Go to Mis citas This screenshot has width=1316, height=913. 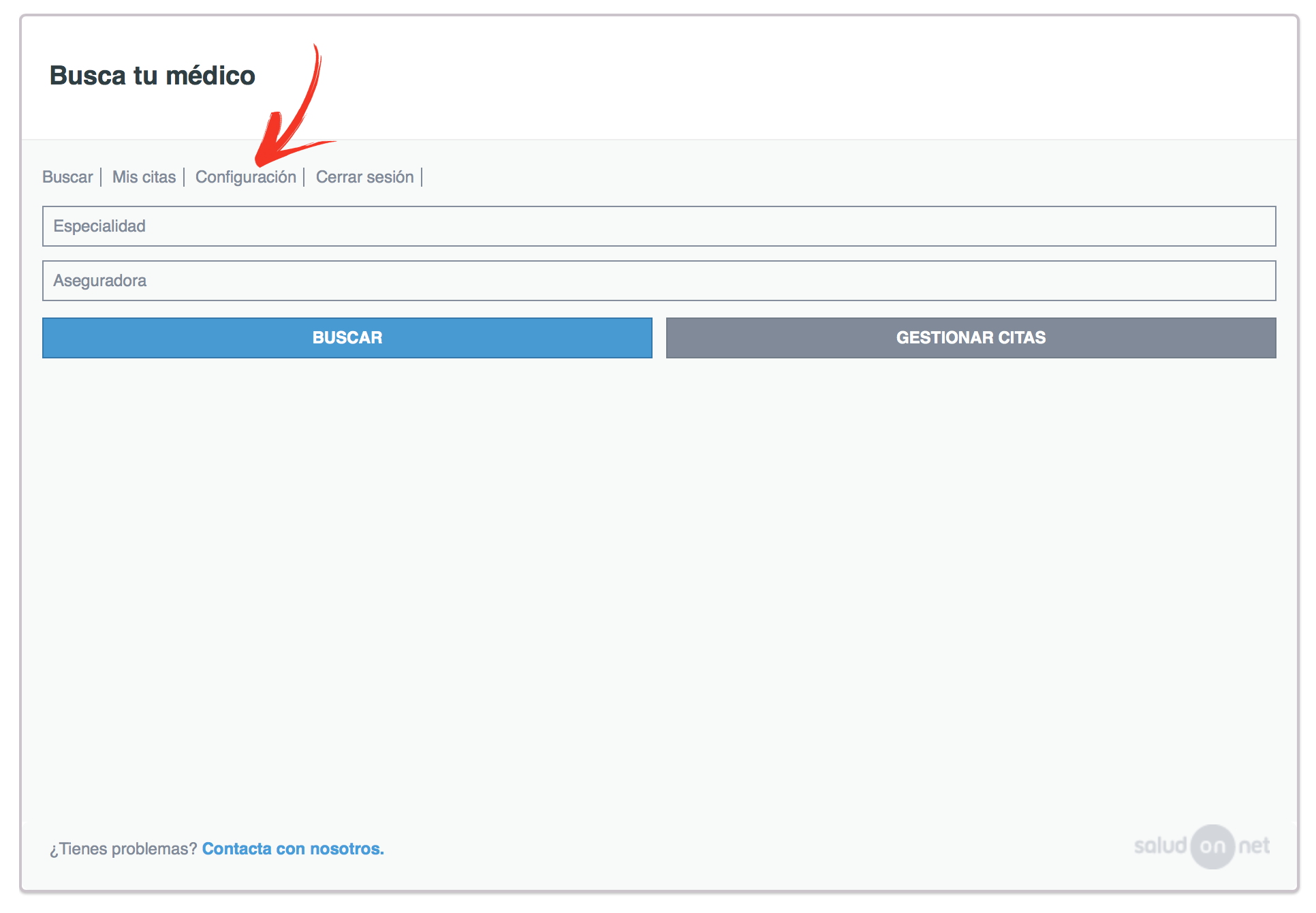point(144,177)
